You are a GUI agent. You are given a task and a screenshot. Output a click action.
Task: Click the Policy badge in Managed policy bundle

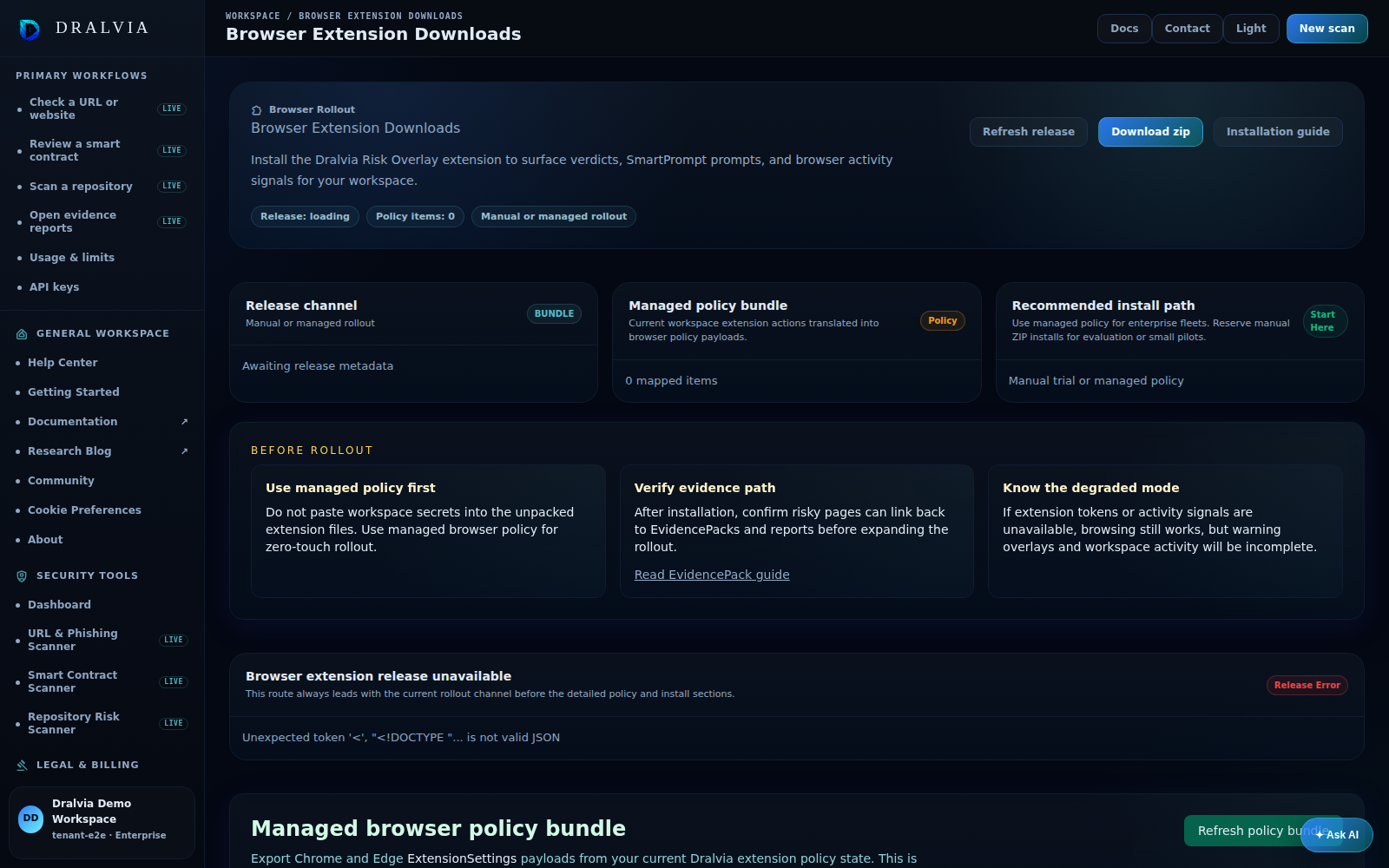tap(942, 321)
